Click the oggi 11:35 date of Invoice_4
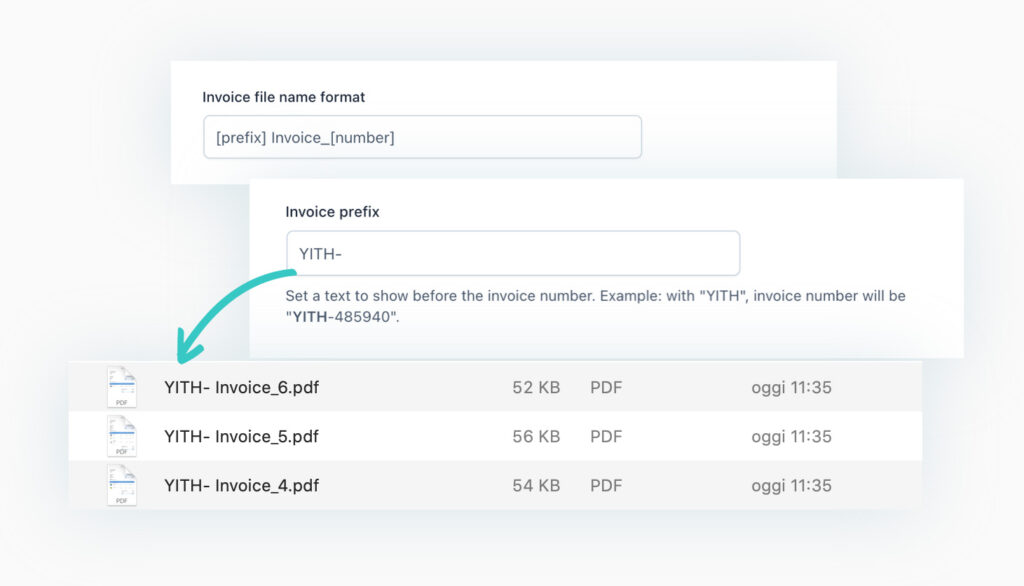This screenshot has height=586, width=1024. [x=791, y=485]
